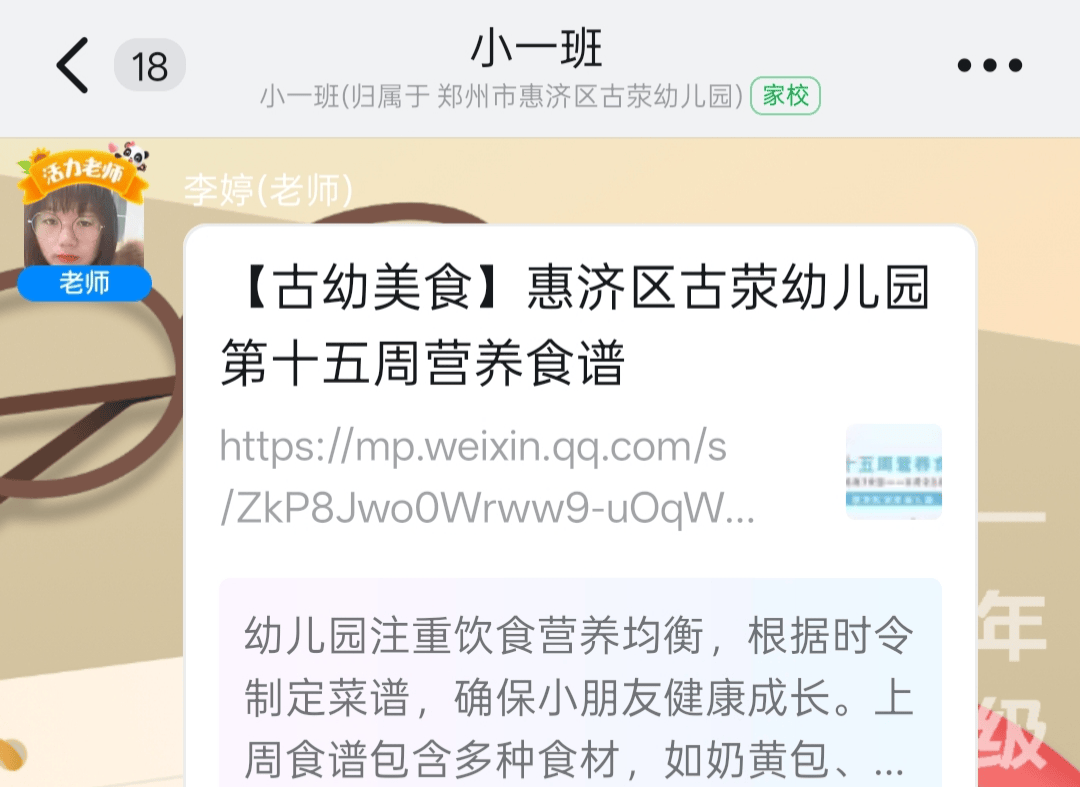Tap the shortened URL ending ZkP8Jwo0Wrww9
1080x787 pixels.
pyautogui.click(x=486, y=509)
